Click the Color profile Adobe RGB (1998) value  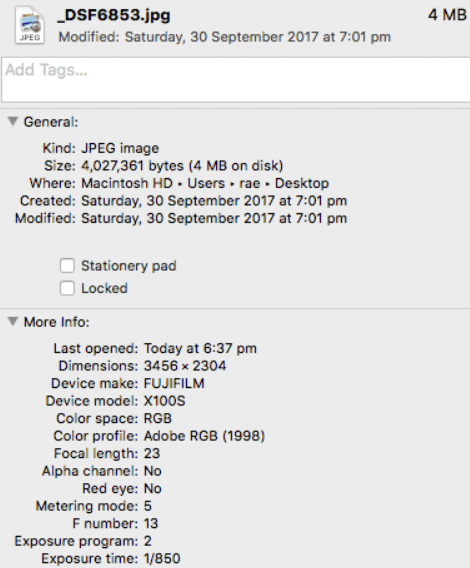click(204, 436)
